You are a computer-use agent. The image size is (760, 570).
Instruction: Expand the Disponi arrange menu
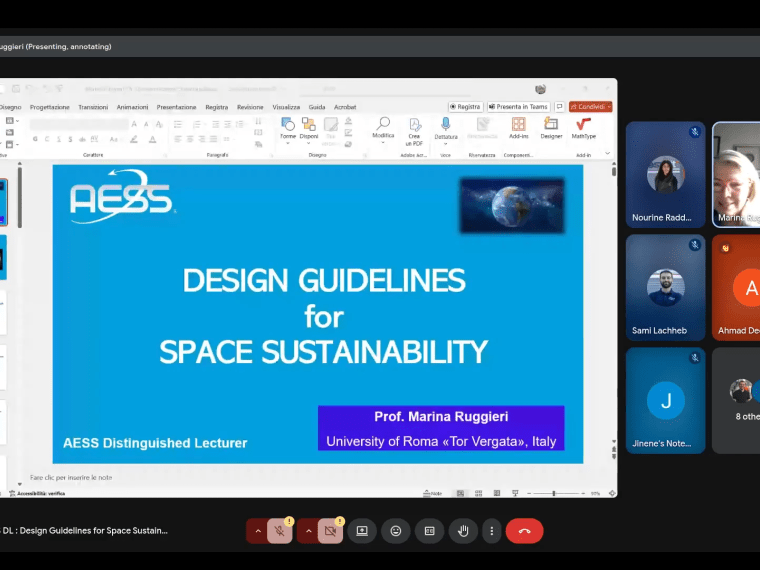click(x=309, y=130)
